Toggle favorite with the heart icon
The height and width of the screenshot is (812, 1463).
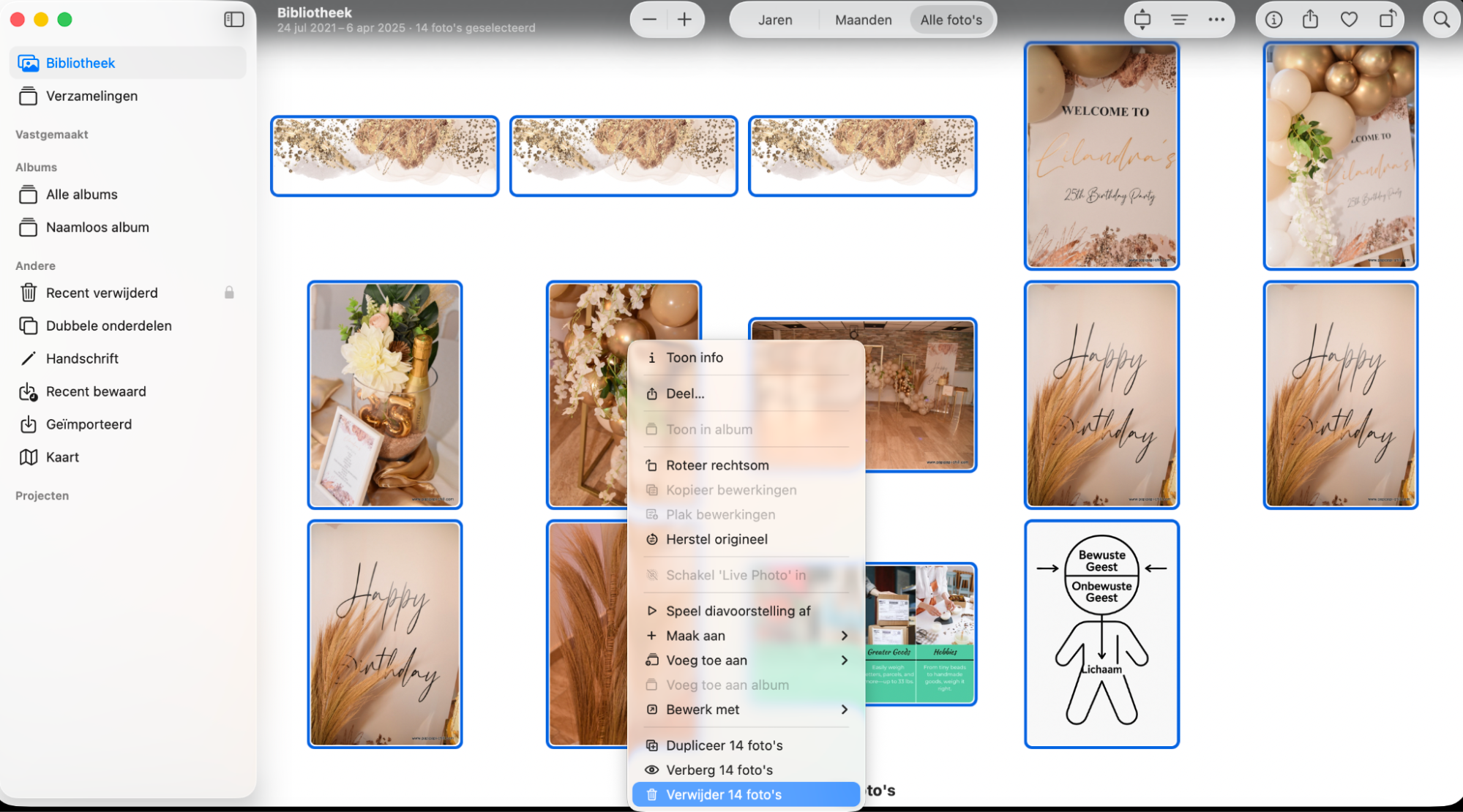(x=1349, y=20)
